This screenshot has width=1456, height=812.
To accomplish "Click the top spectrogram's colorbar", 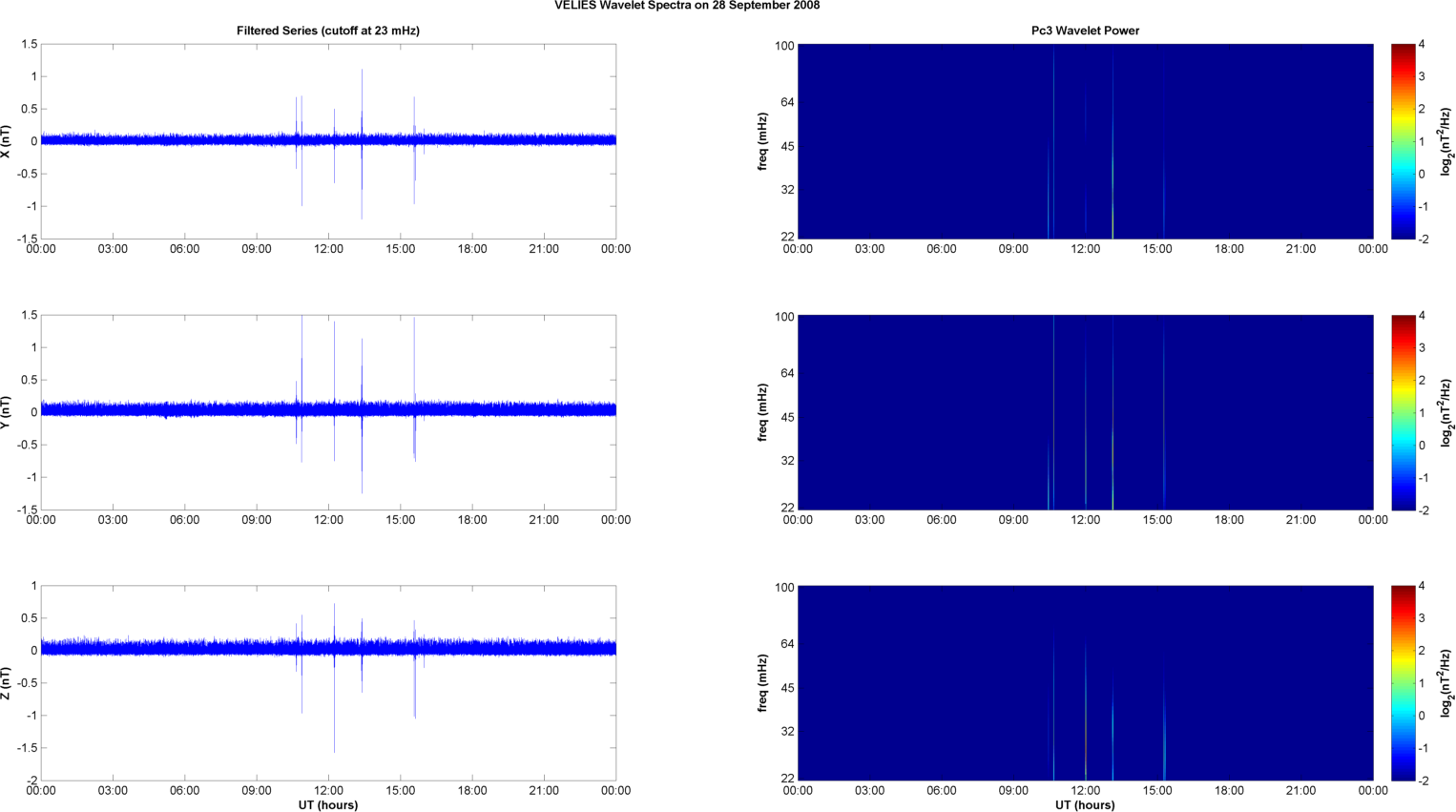I will coord(1403,141).
